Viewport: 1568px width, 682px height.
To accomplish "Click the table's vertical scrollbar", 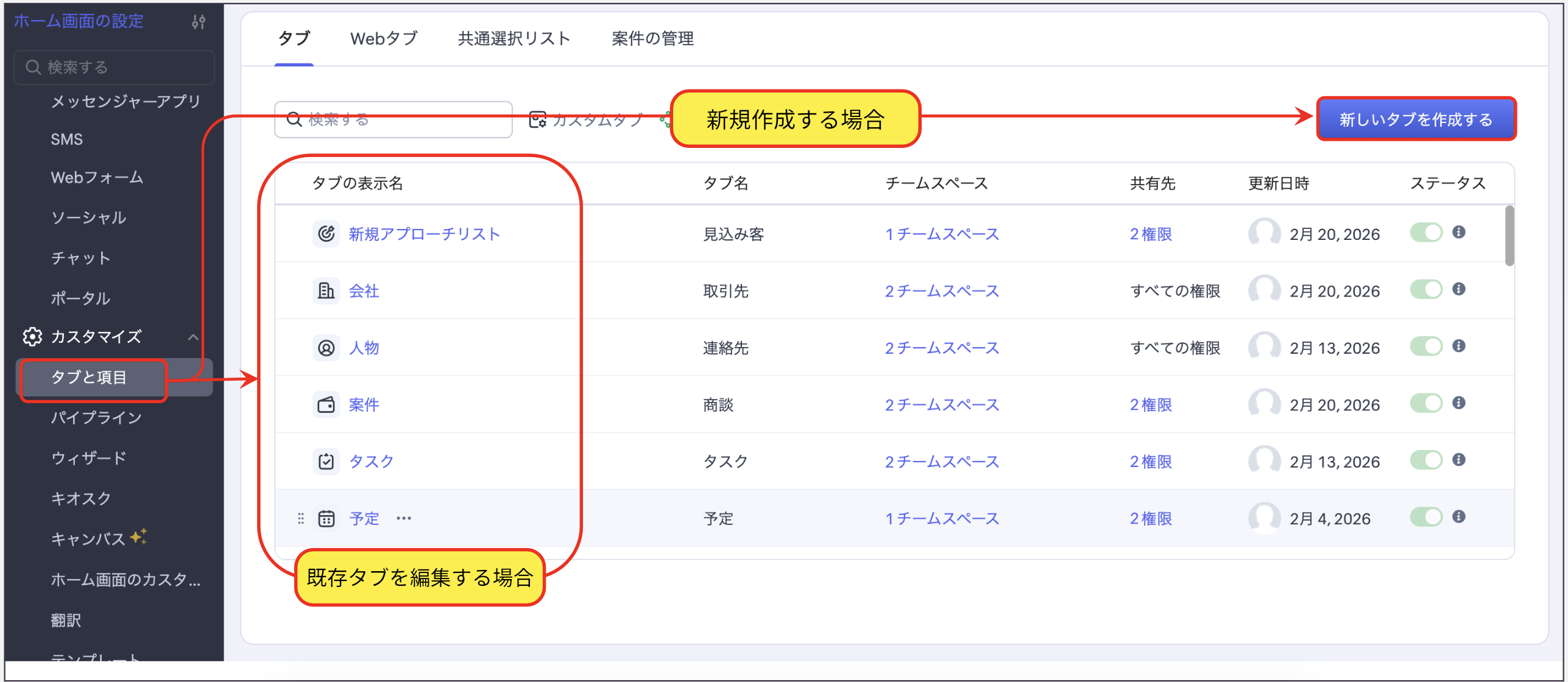I will click(x=1509, y=236).
